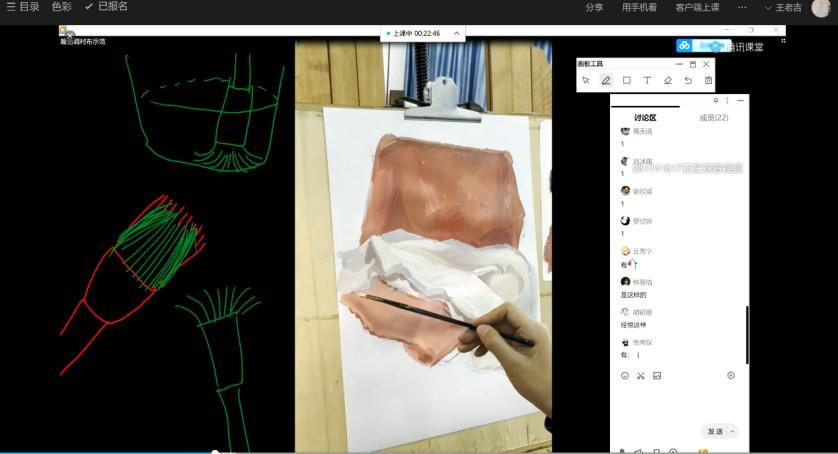Screen dimensions: 838x454
Task: Toggle the 已报名 enrollment status
Action: 106,7
